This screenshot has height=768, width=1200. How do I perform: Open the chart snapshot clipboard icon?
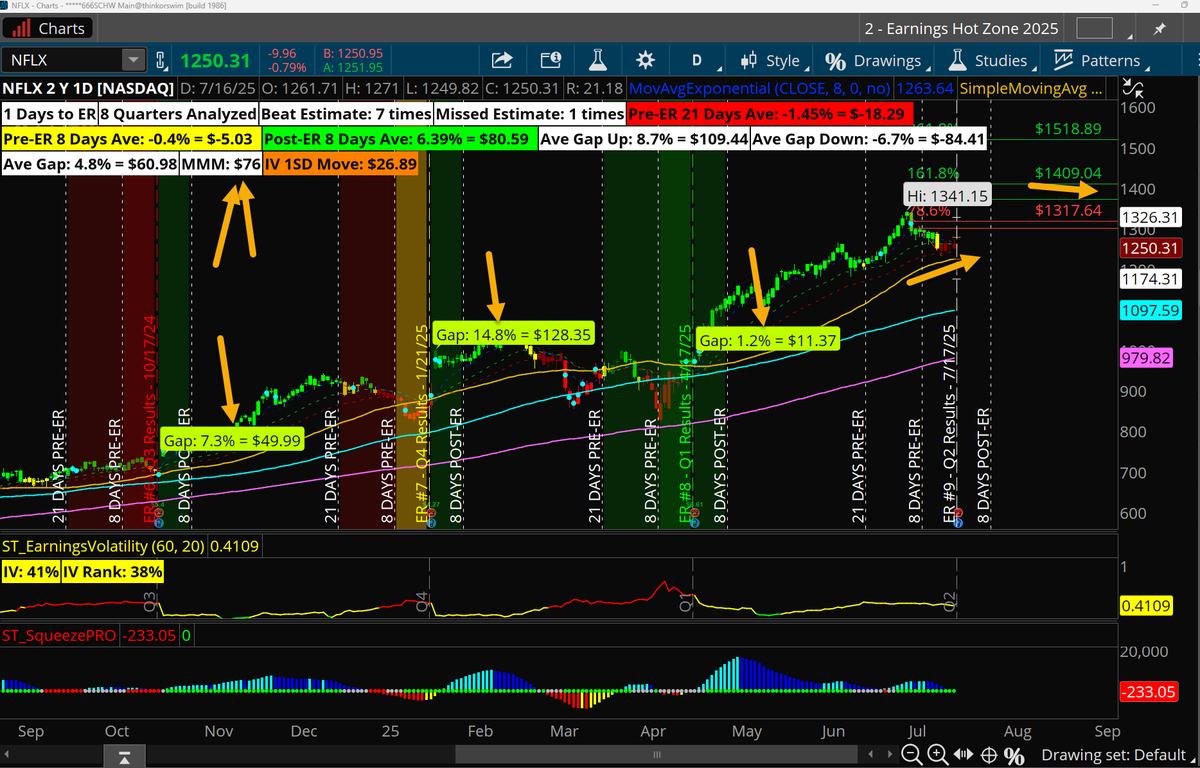tap(551, 60)
